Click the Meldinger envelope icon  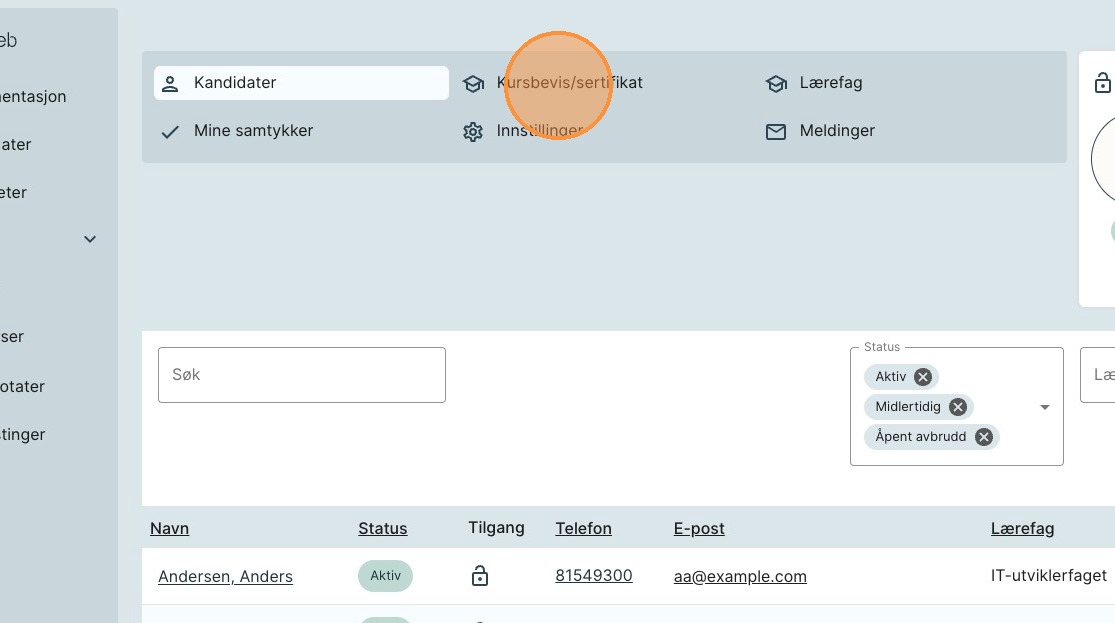pyautogui.click(x=776, y=131)
